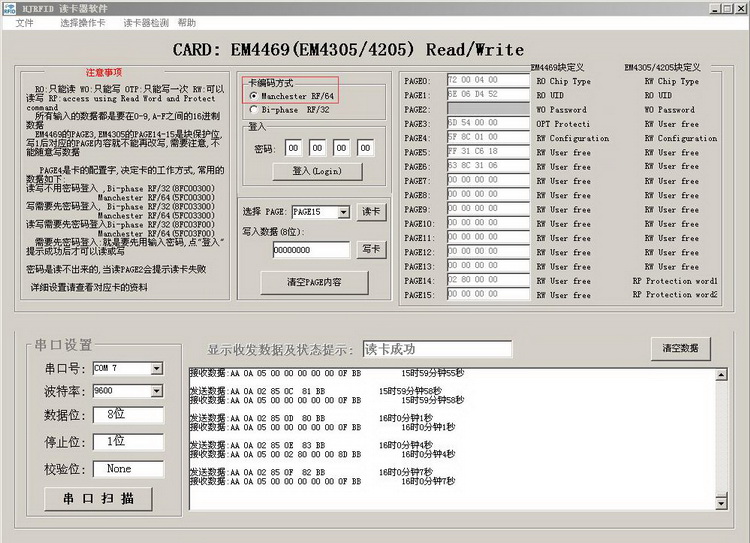The image size is (750, 543).
Task: Click the EM4469块定义 column header
Action: pos(557,67)
